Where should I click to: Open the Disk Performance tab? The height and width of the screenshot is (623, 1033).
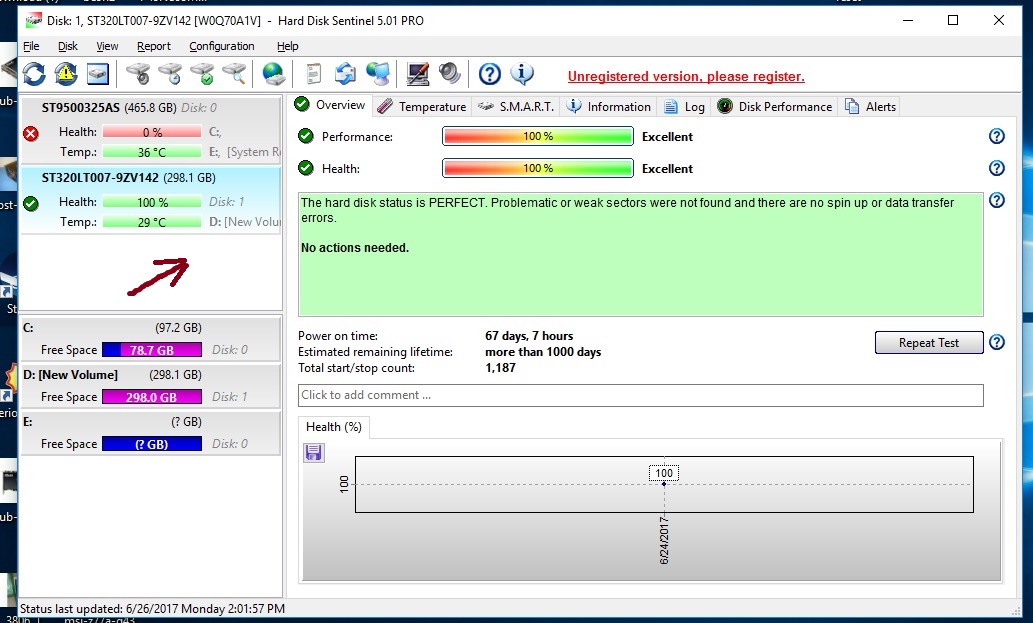pos(775,107)
